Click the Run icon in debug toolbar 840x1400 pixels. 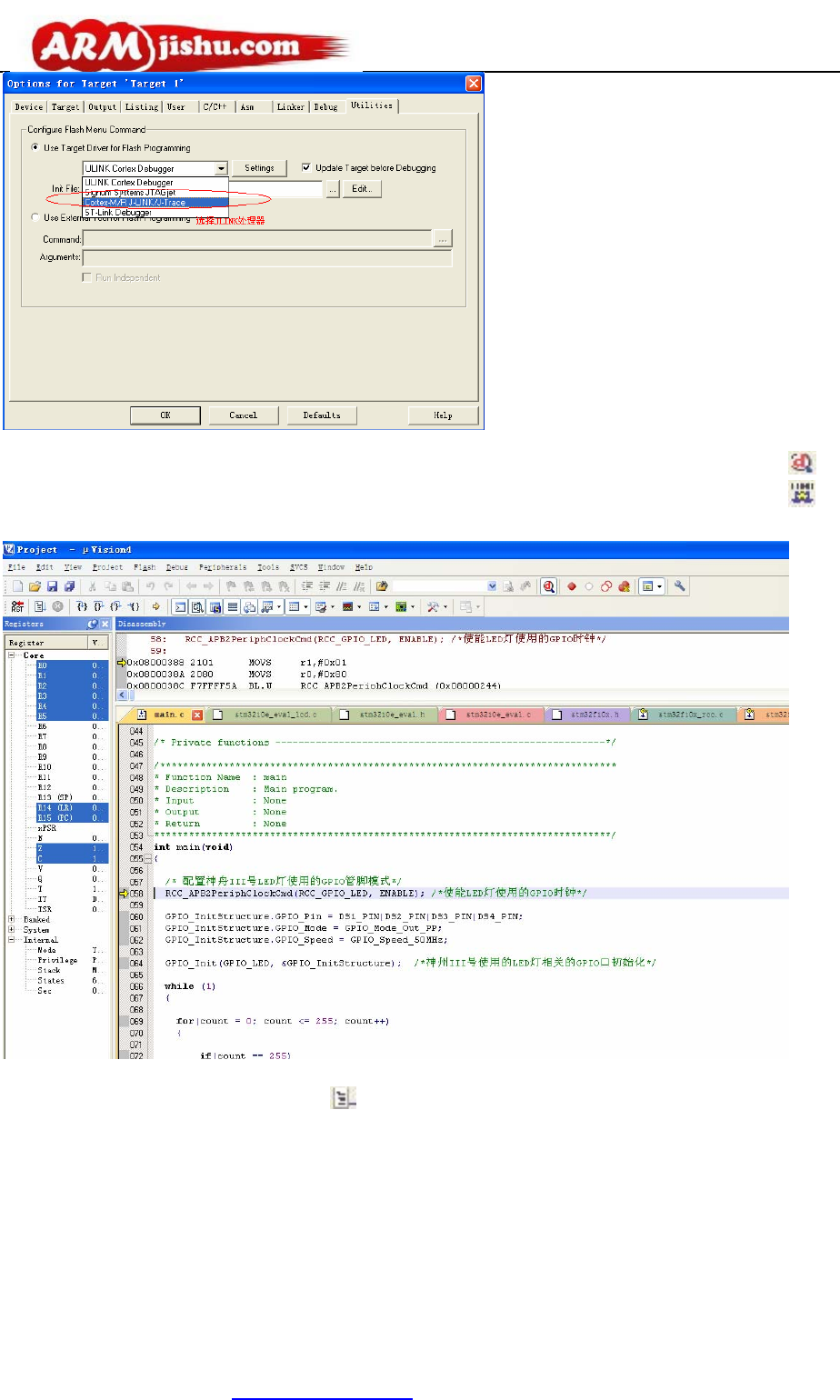click(x=39, y=606)
